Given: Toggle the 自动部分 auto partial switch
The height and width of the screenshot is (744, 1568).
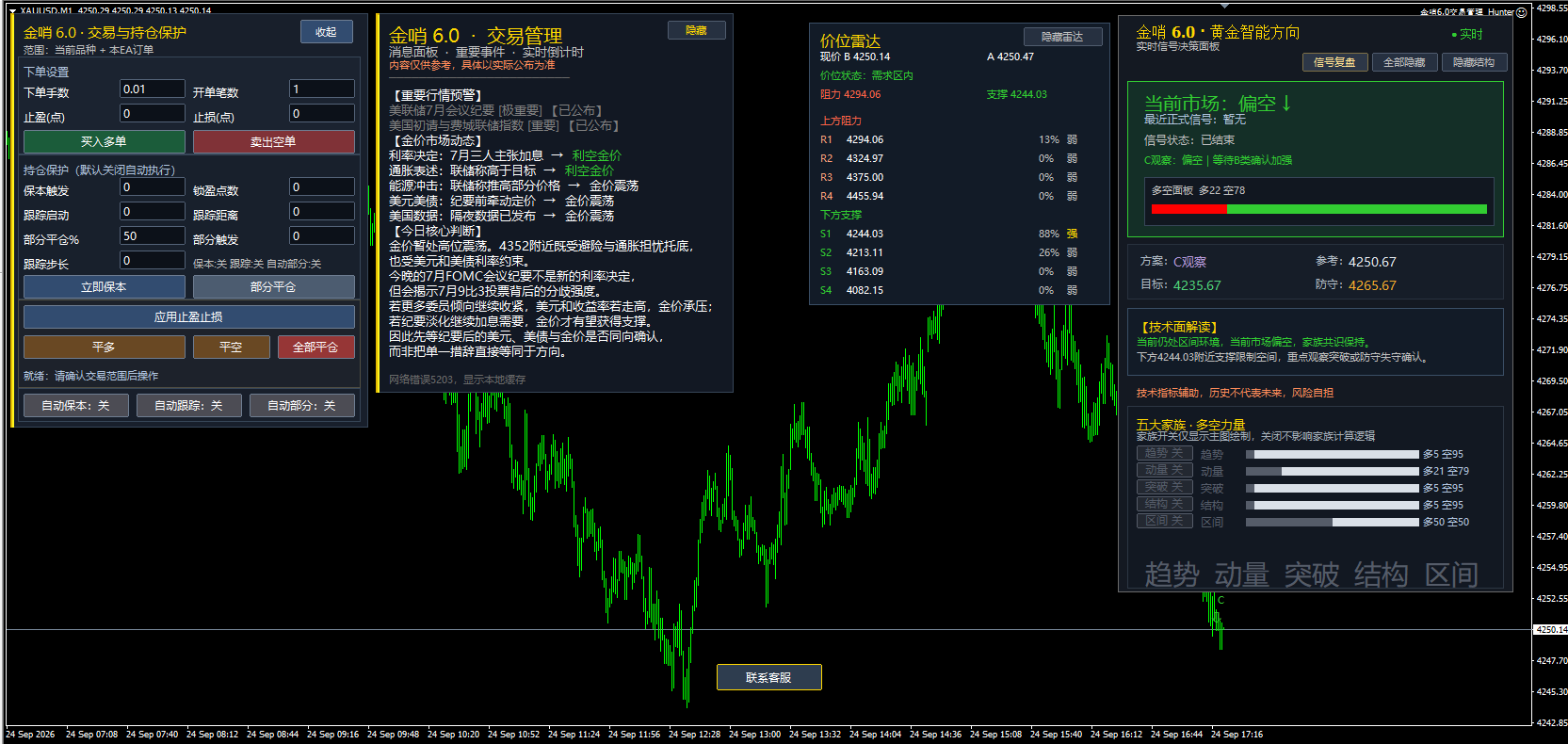Looking at the screenshot, I should pyautogui.click(x=301, y=405).
